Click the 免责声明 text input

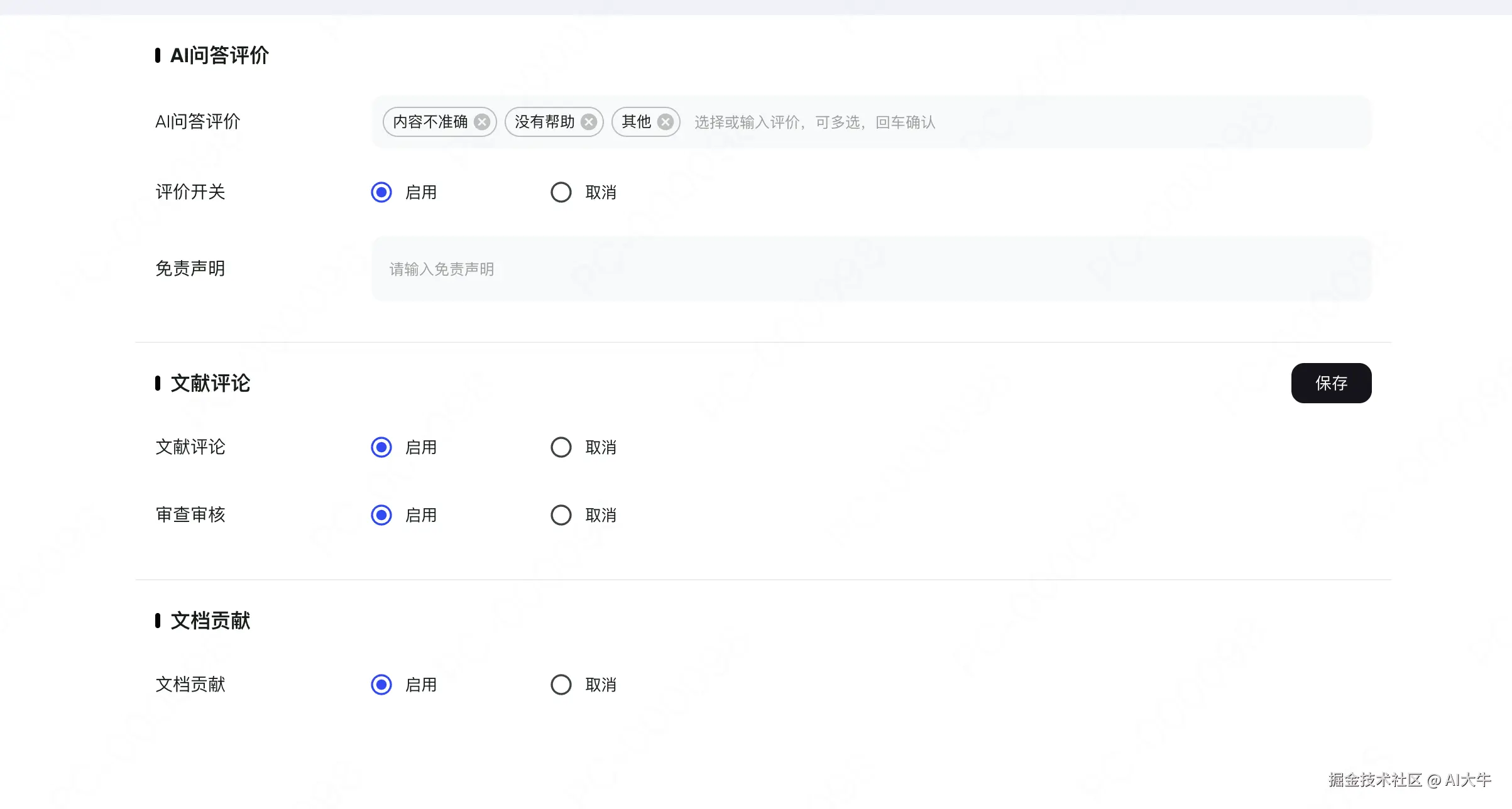click(871, 269)
